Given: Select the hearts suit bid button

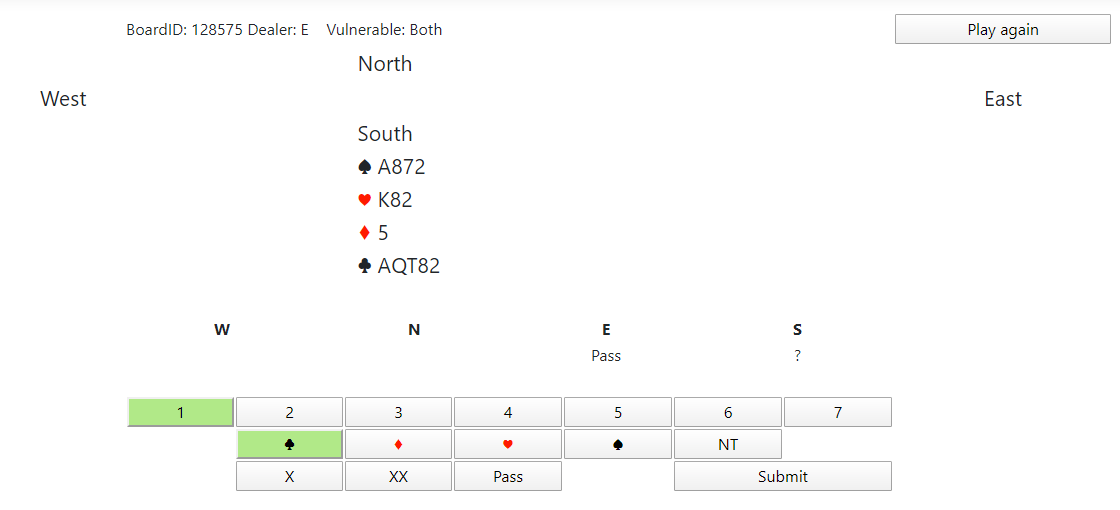Looking at the screenshot, I should click(508, 445).
